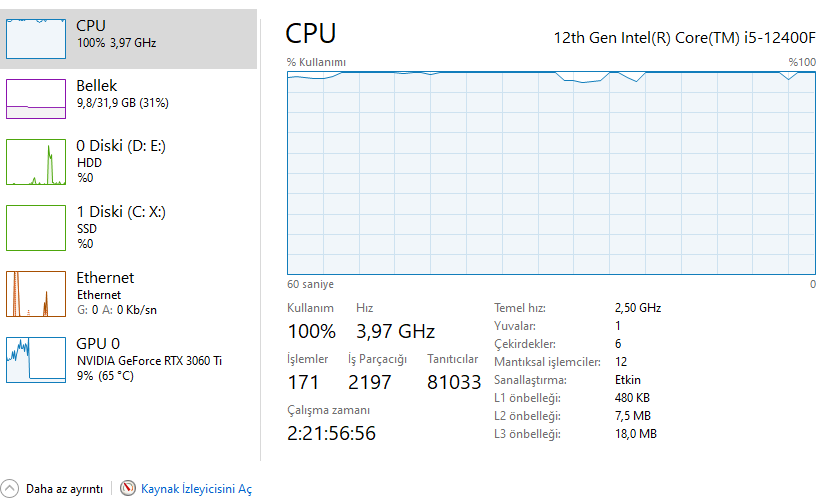Open the 0 Diski (D: E:) graph icon

point(36,162)
